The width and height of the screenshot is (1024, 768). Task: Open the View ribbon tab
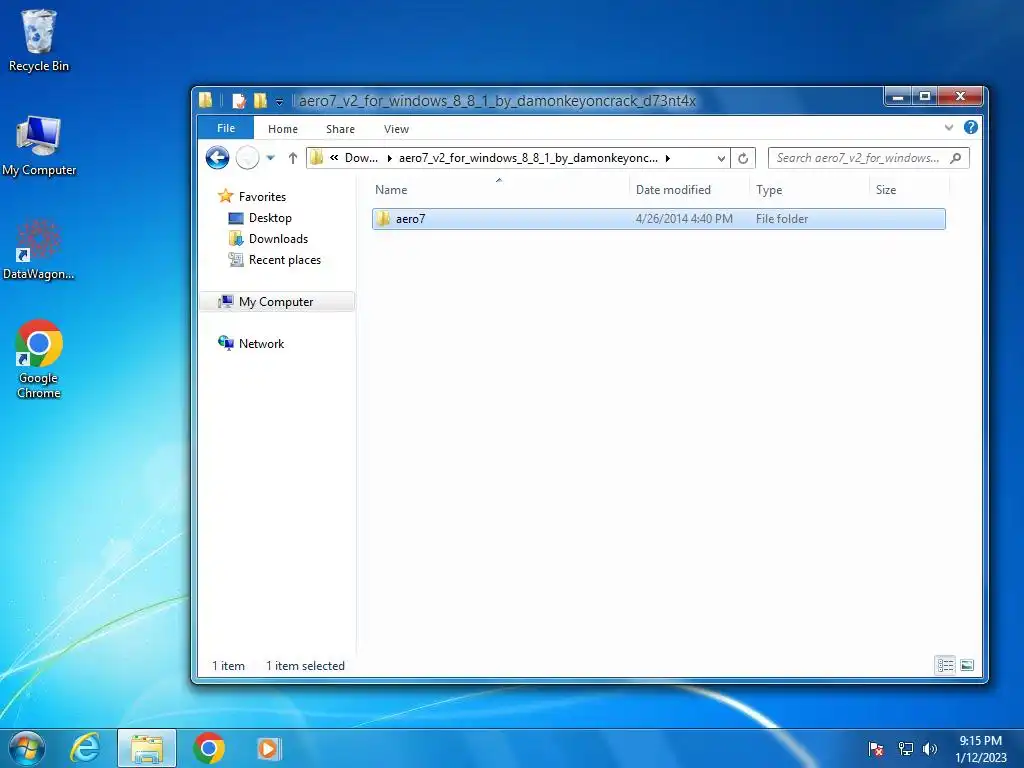[x=396, y=129]
